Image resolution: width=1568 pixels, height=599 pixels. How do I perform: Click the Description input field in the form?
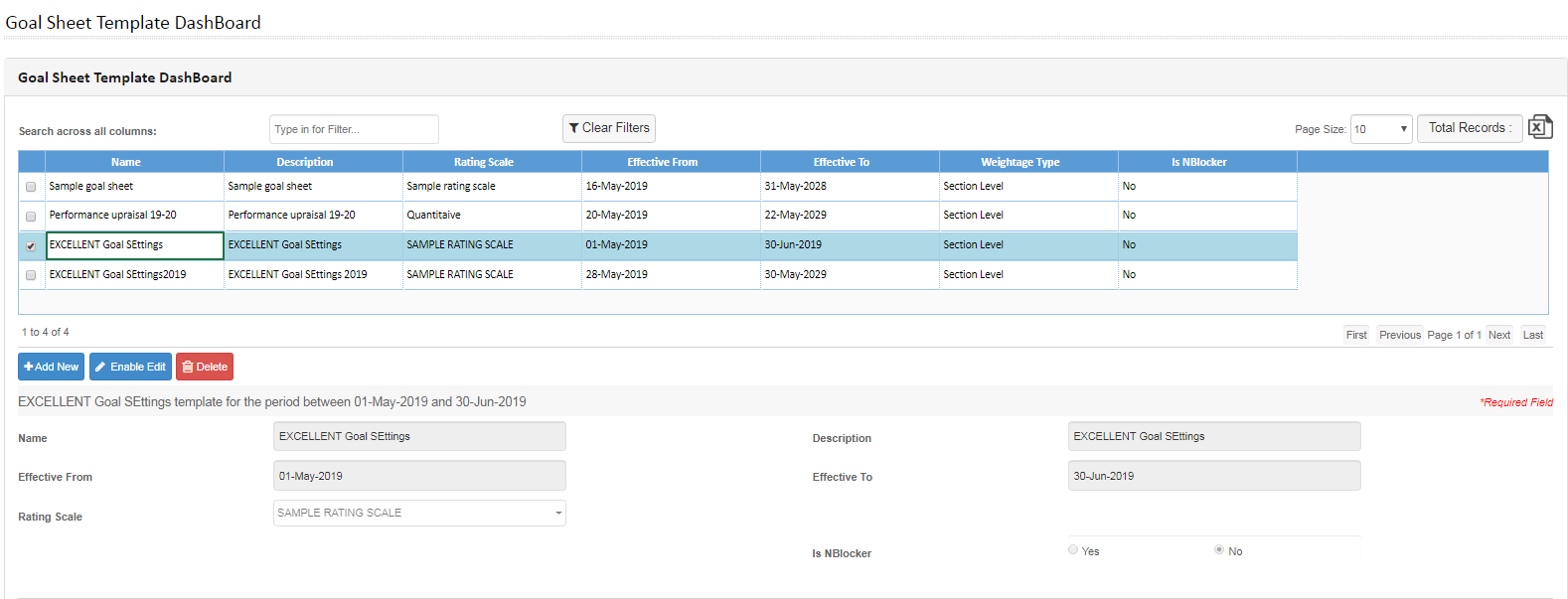pos(1214,436)
